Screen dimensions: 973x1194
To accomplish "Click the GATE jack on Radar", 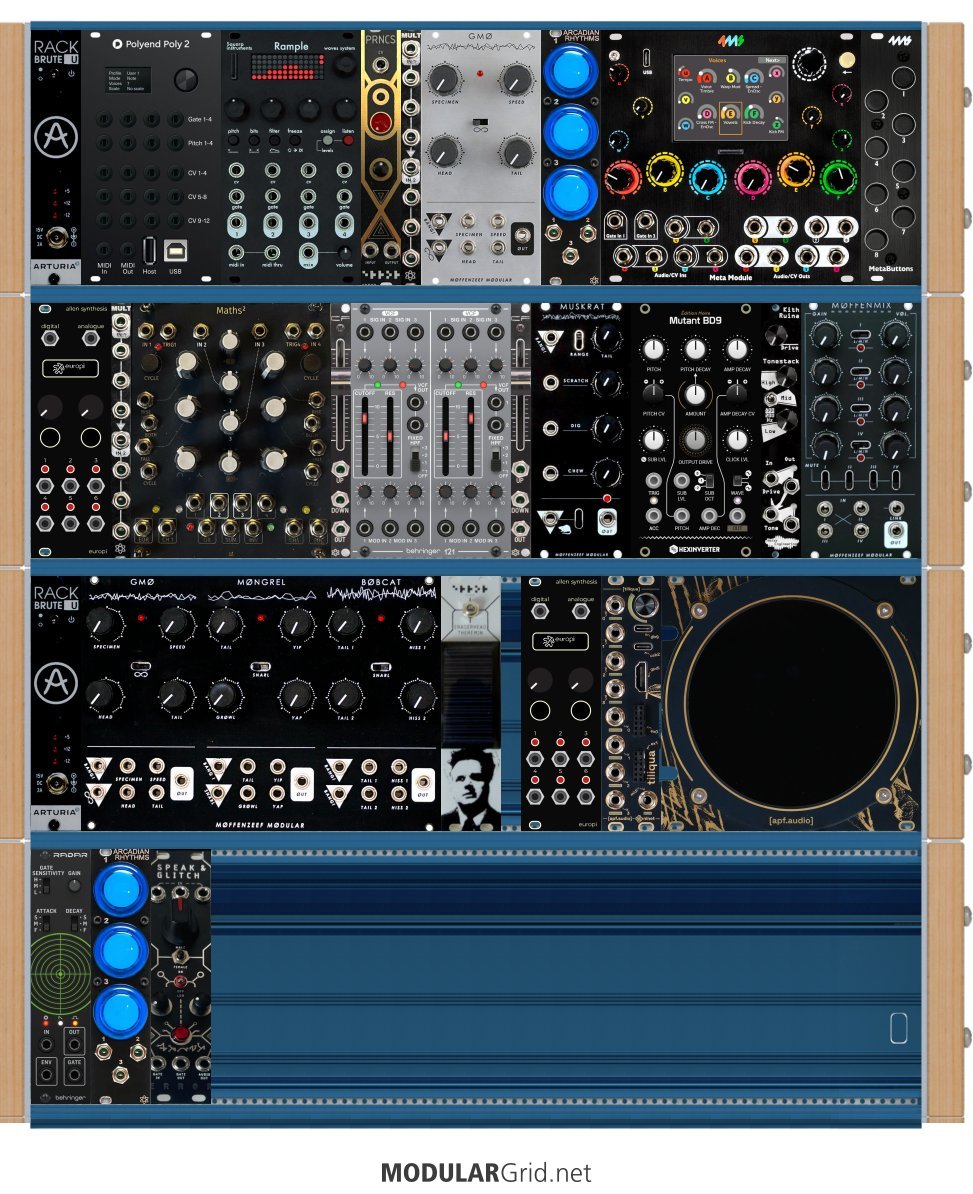I will pyautogui.click(x=74, y=1074).
